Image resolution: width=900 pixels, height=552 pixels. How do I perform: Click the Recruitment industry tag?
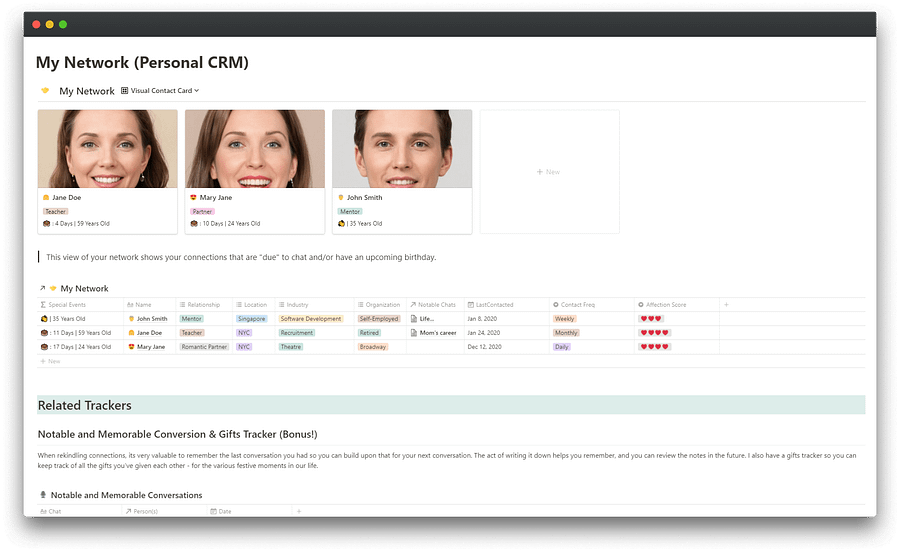(x=297, y=332)
